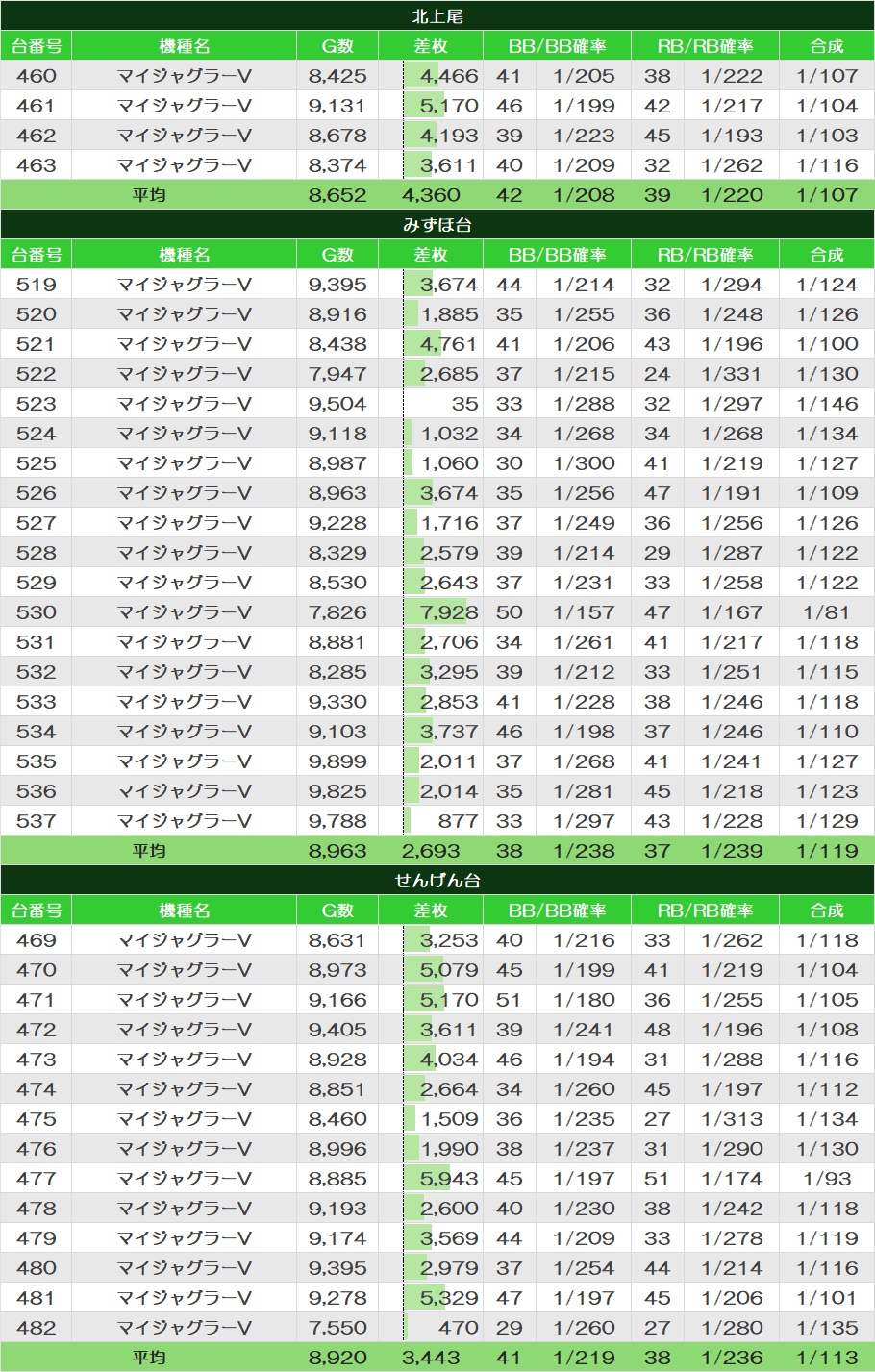875x1372 pixels.
Task: Click BB rate 1/157 in row 530
Action: tap(584, 612)
